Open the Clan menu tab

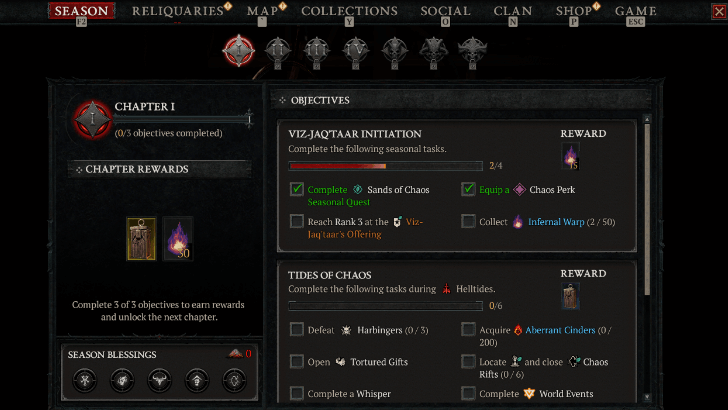[x=513, y=12]
